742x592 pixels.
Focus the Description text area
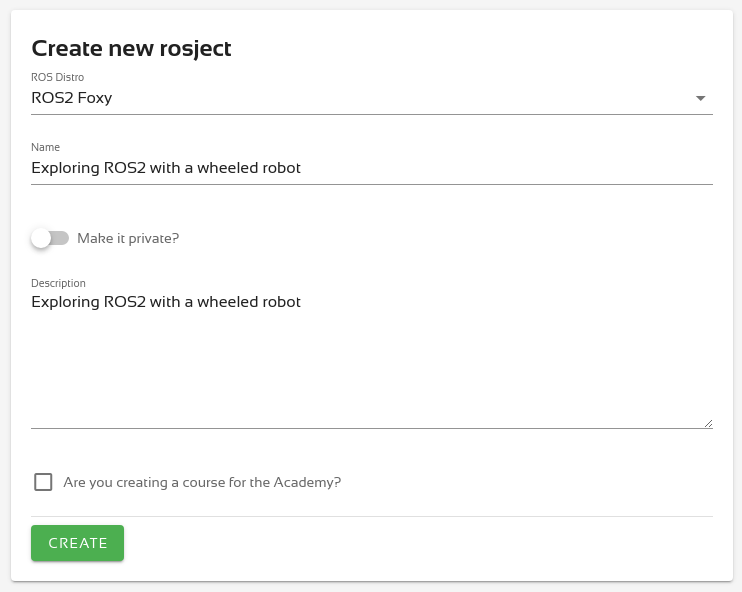click(371, 360)
